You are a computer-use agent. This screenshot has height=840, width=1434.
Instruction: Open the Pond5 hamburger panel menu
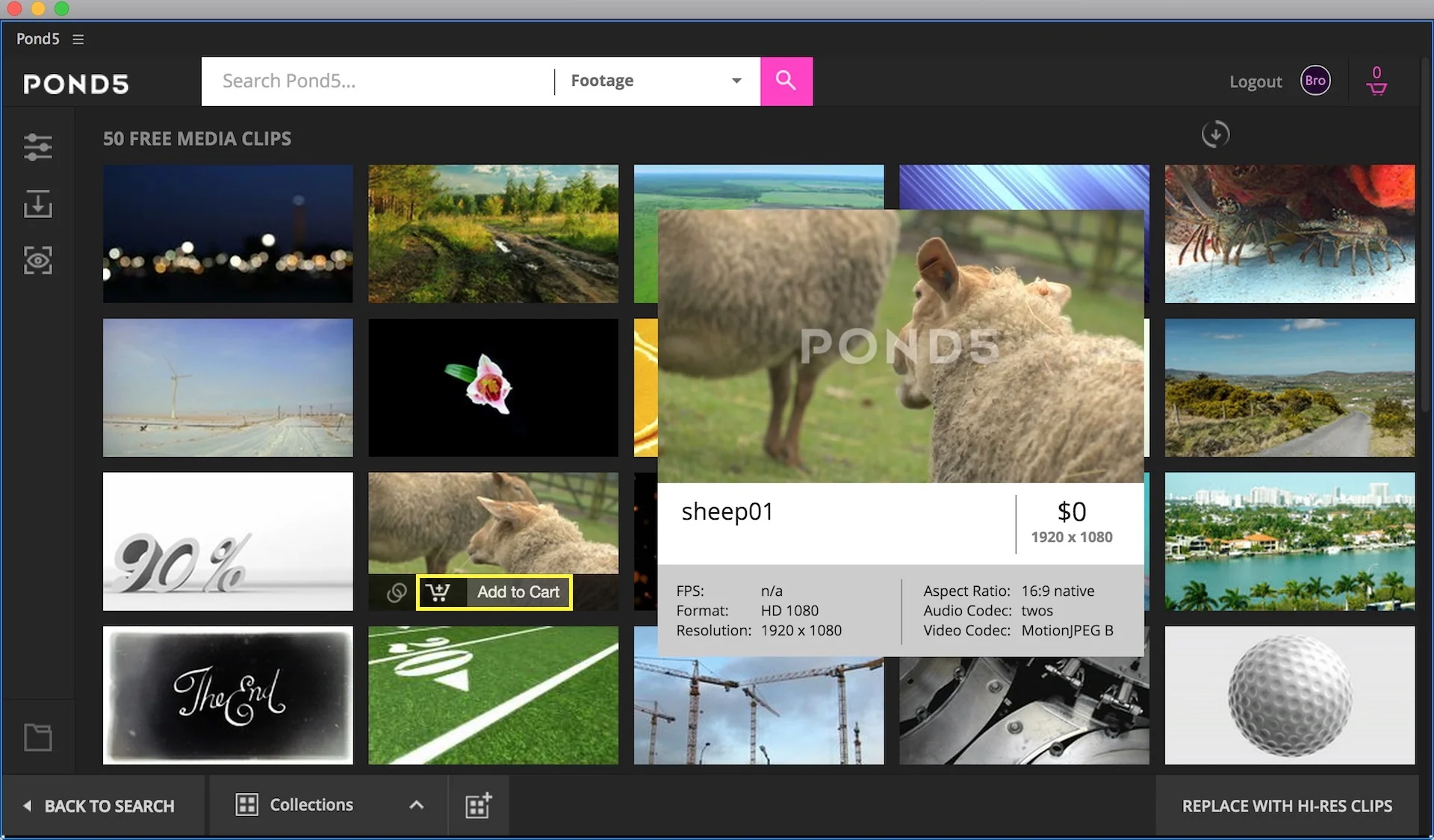(78, 39)
